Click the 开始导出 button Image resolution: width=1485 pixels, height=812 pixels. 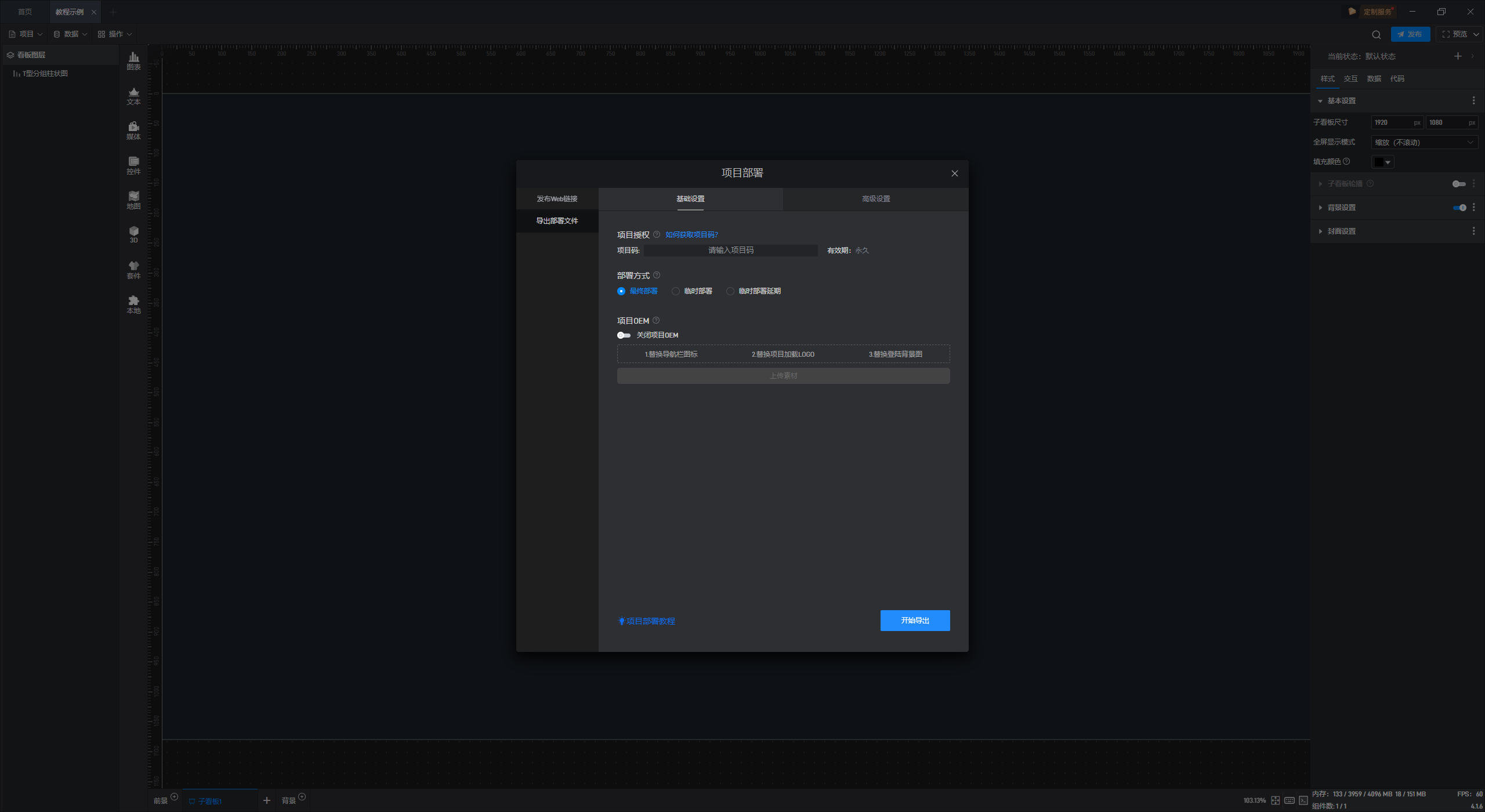[x=915, y=621]
